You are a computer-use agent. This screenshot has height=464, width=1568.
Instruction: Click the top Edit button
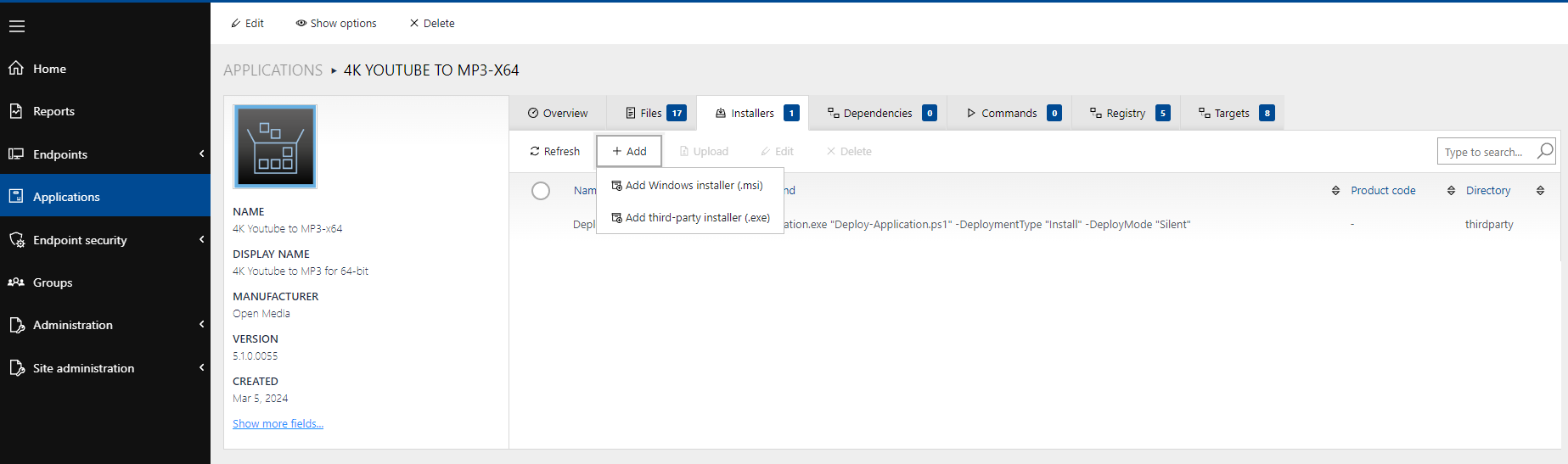(x=248, y=23)
